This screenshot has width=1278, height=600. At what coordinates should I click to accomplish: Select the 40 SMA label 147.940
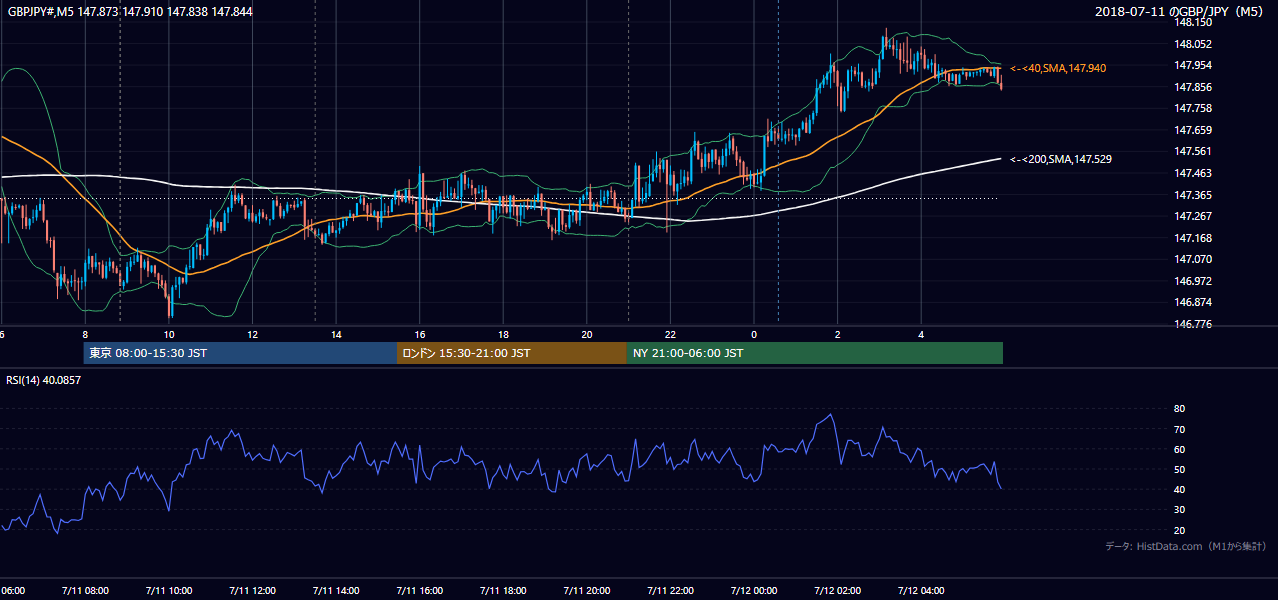pyautogui.click(x=1058, y=68)
